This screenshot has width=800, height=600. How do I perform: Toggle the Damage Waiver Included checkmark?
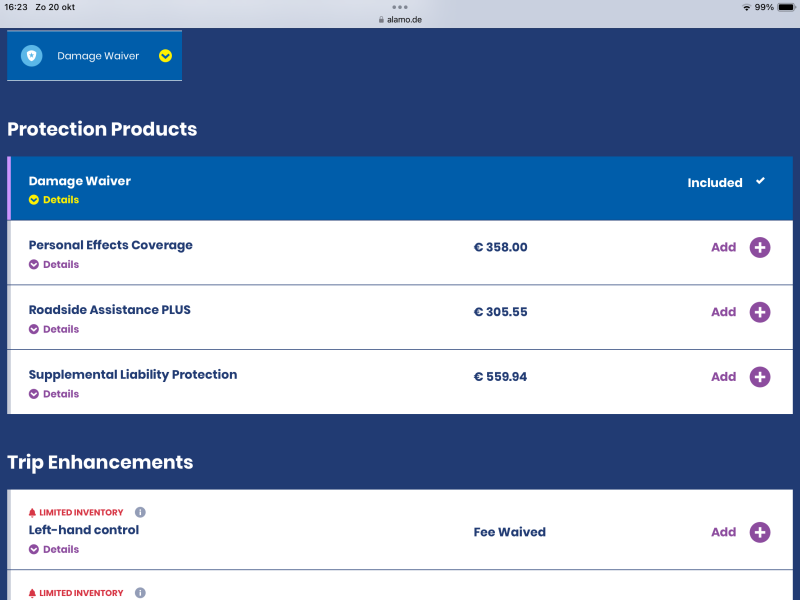pyautogui.click(x=760, y=181)
